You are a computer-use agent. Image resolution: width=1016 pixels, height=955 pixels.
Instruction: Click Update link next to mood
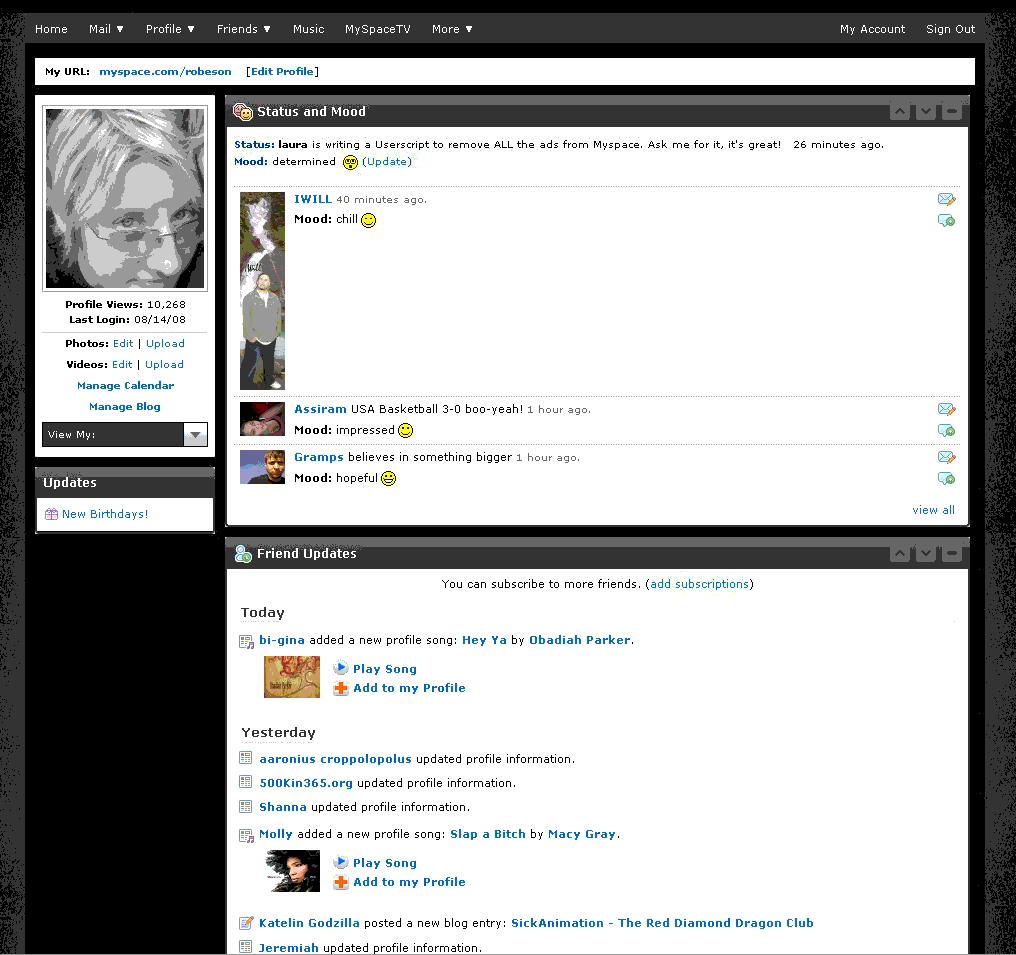pyautogui.click(x=387, y=161)
